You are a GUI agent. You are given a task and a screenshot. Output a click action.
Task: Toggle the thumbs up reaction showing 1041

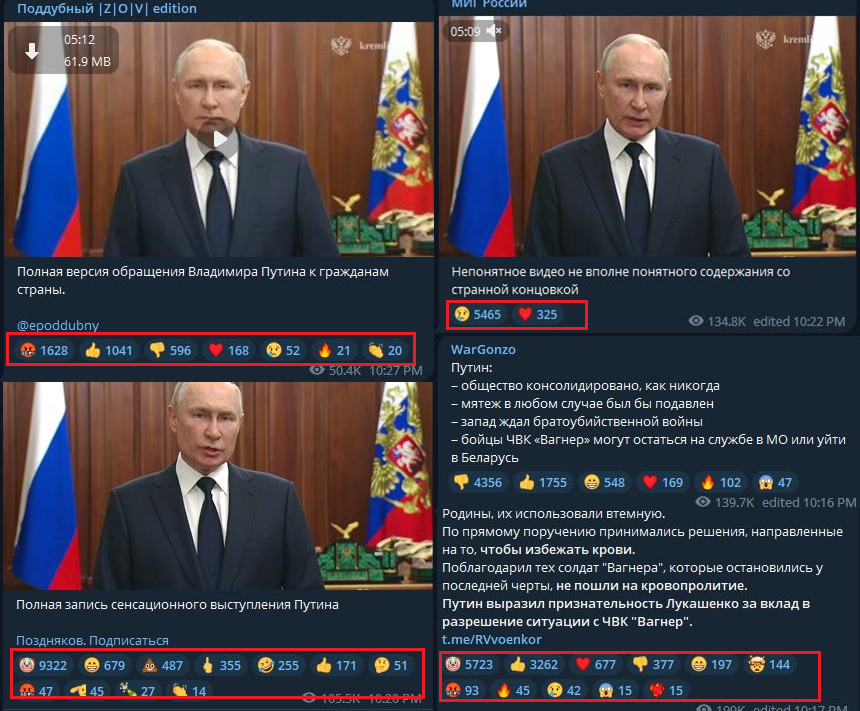pos(109,350)
